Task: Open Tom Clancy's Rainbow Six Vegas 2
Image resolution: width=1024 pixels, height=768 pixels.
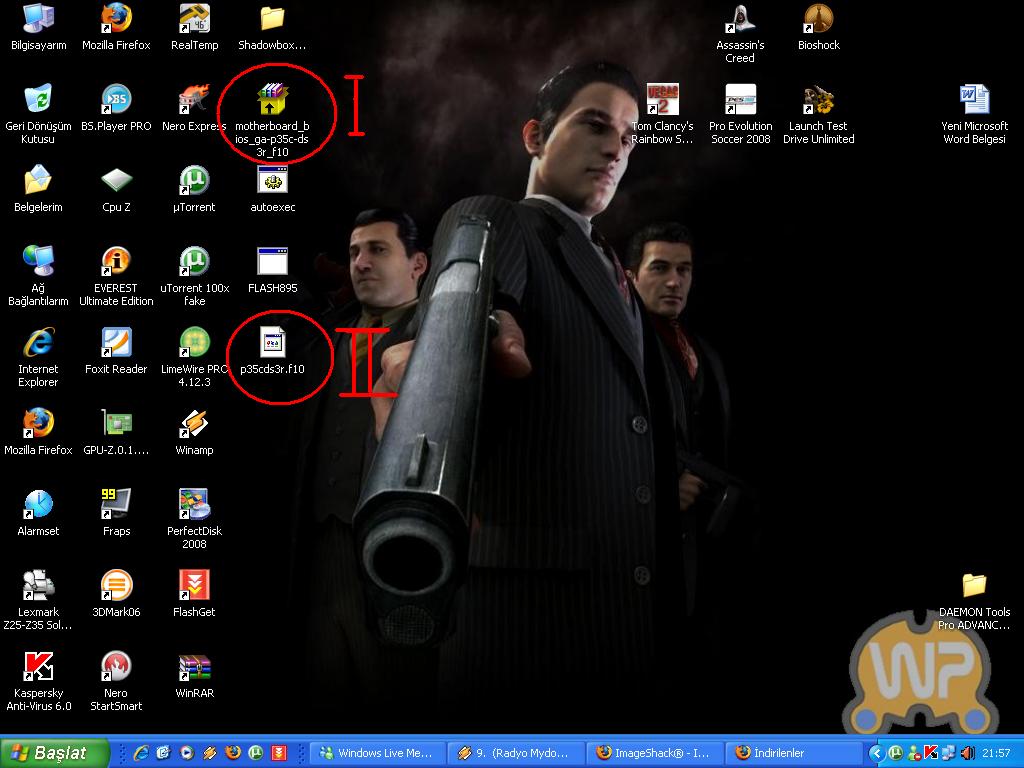Action: (x=662, y=114)
